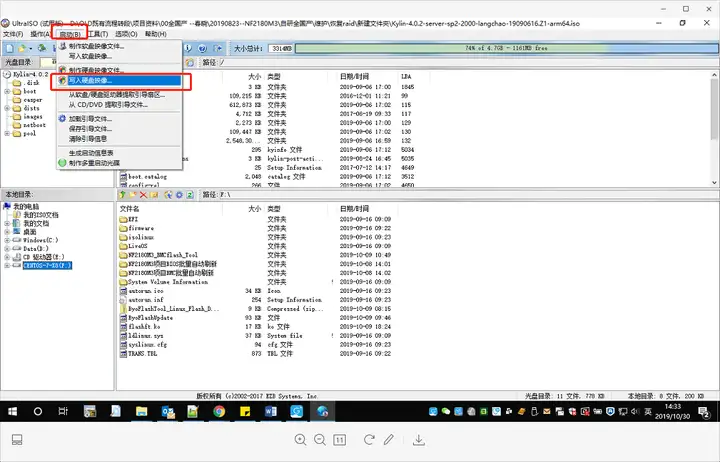Click the upper pane vertical scrollbar
Screen dimensions: 720x462
coord(714,129)
